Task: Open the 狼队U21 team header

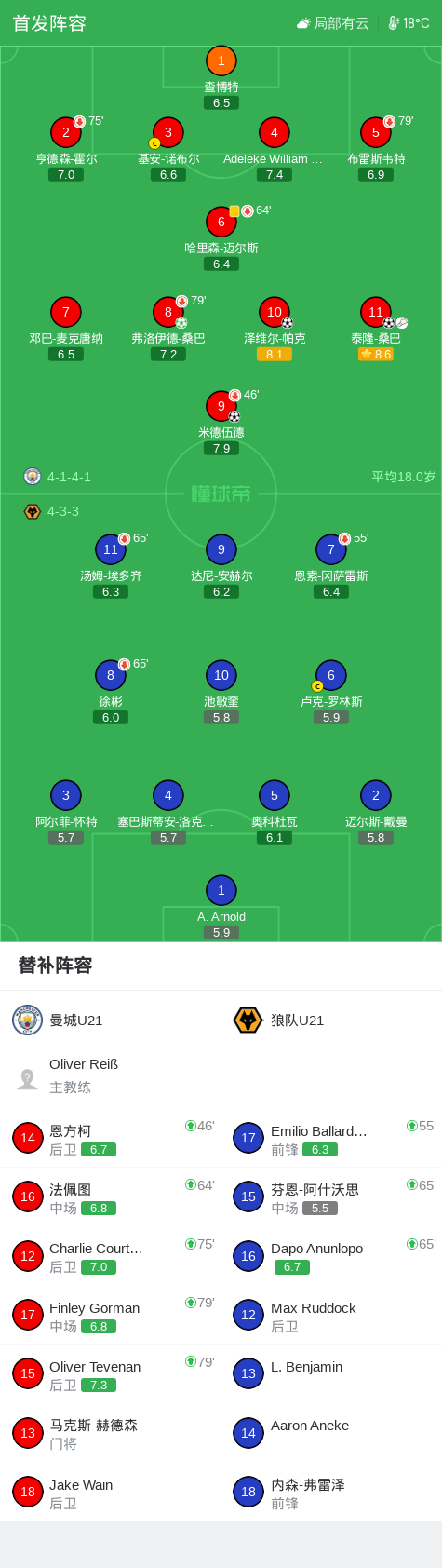Action: (x=331, y=1021)
